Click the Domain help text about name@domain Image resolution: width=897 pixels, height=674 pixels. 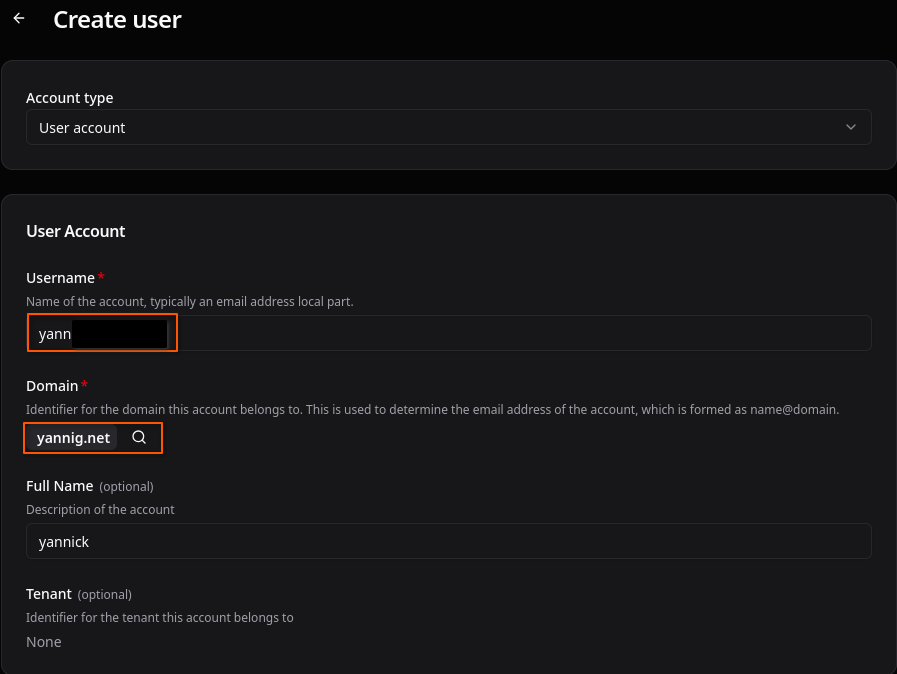coord(432,409)
